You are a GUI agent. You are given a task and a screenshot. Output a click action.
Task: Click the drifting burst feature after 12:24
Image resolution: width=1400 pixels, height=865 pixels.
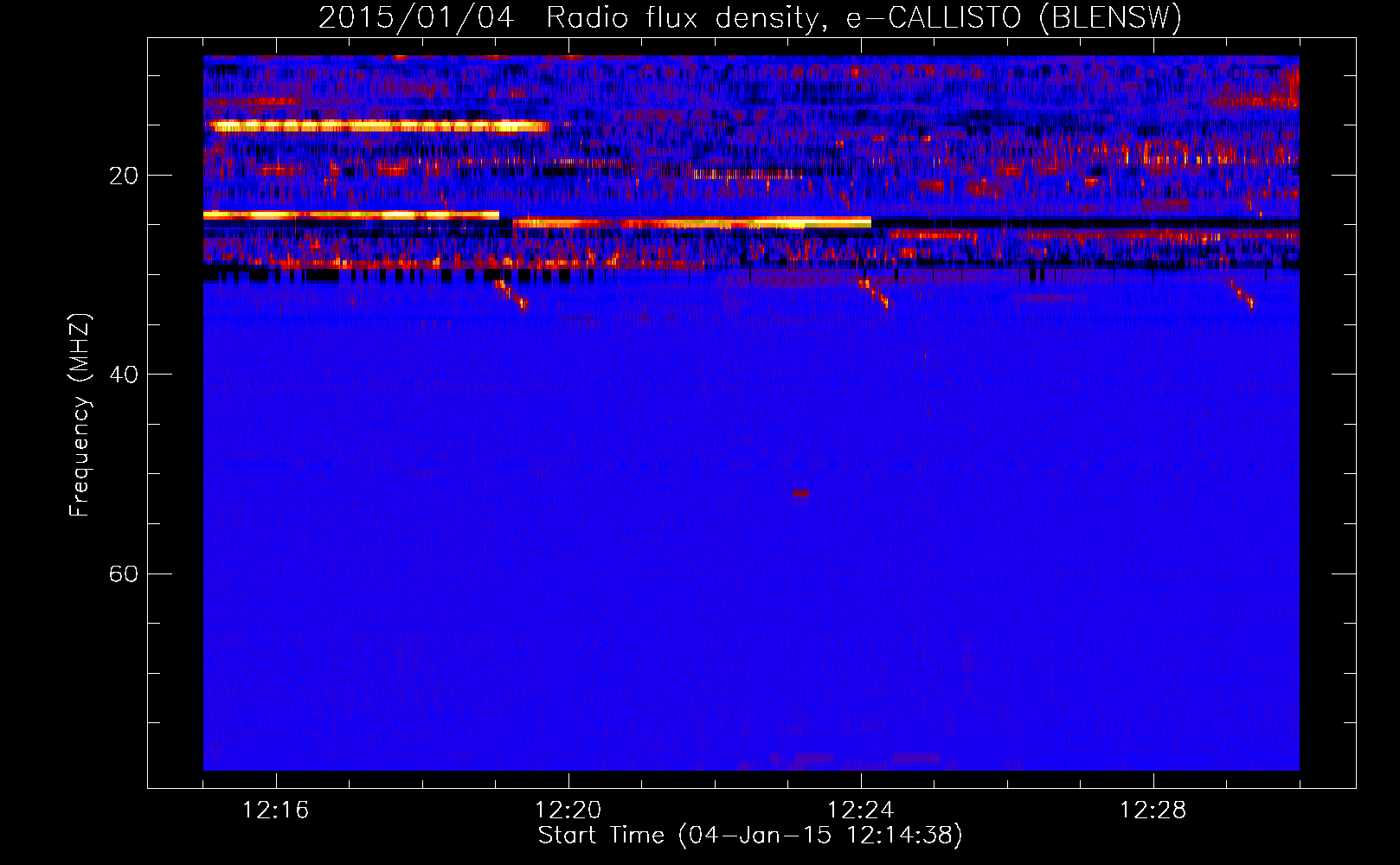pos(875,292)
